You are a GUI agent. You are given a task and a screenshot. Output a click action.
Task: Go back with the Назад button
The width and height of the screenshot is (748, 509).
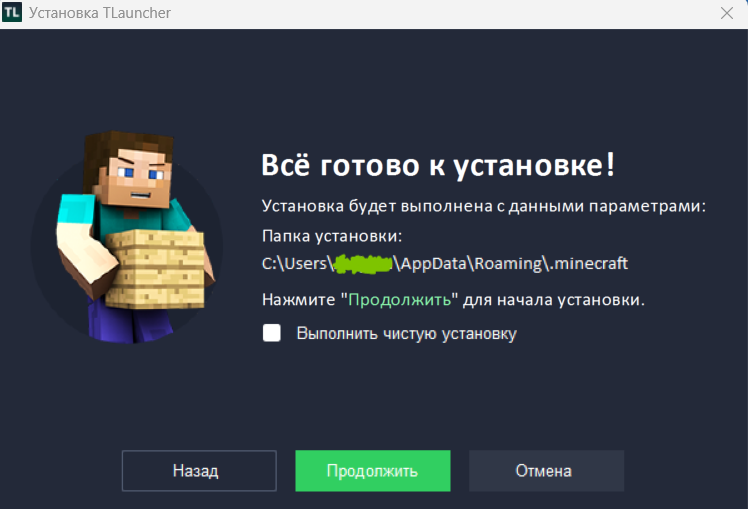[x=199, y=471]
